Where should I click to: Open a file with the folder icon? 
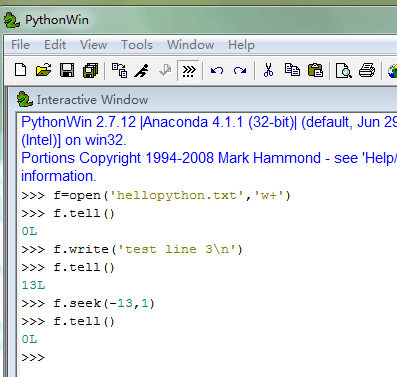(44, 70)
